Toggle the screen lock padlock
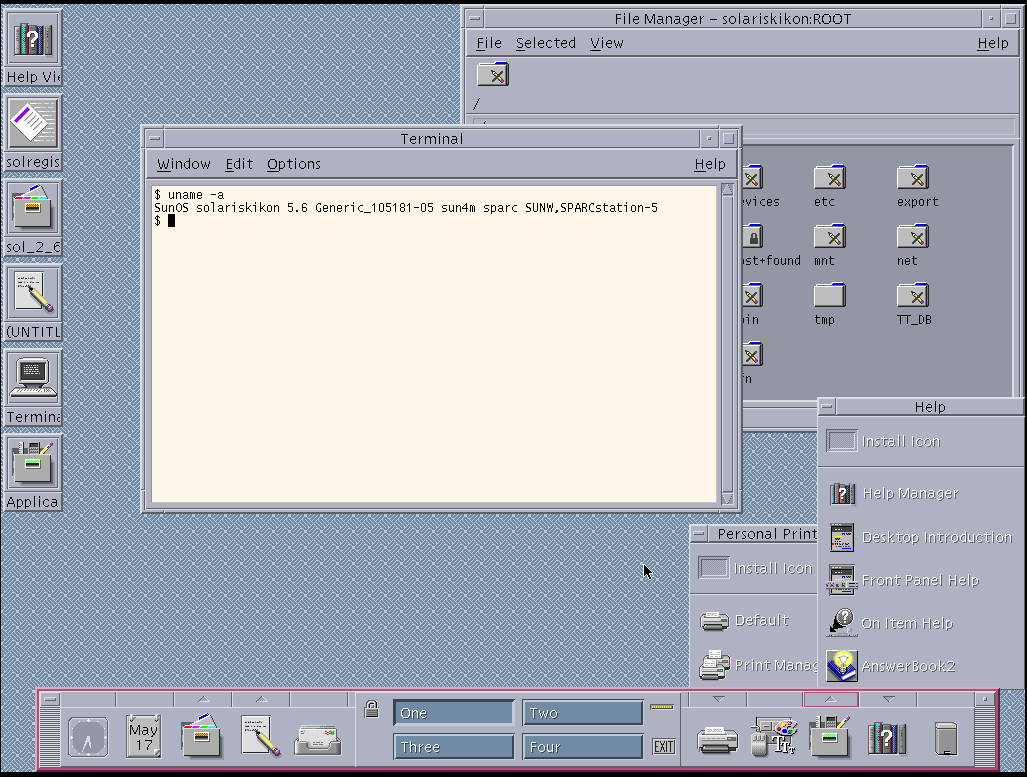The height and width of the screenshot is (777, 1027). [371, 708]
